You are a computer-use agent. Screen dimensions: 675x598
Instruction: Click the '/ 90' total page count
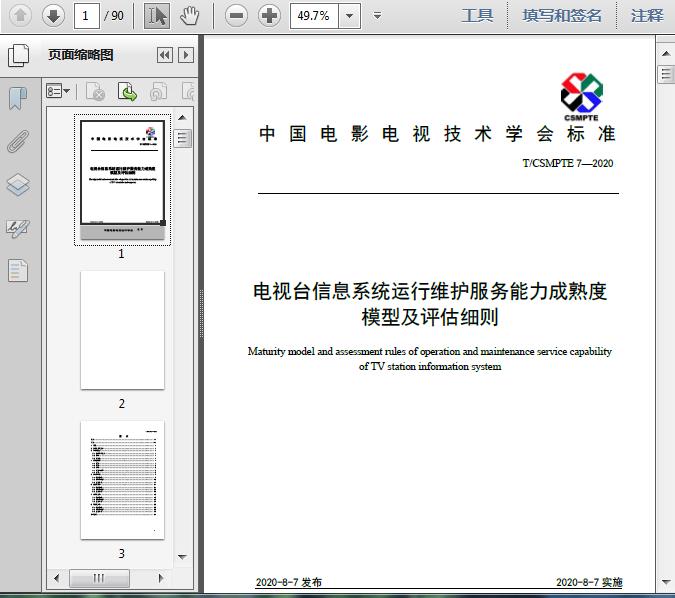pyautogui.click(x=114, y=16)
